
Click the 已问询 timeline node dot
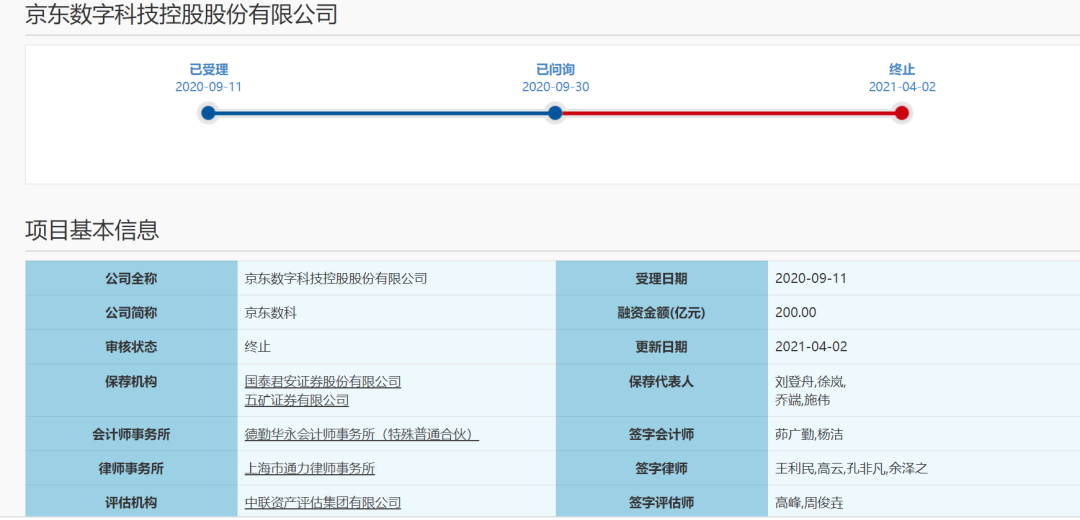(555, 113)
